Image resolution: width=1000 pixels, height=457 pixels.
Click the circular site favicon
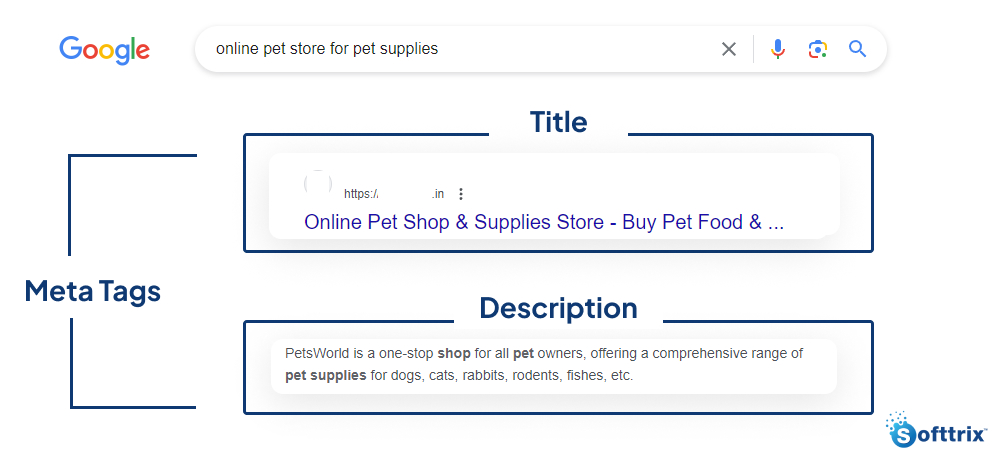point(318,185)
